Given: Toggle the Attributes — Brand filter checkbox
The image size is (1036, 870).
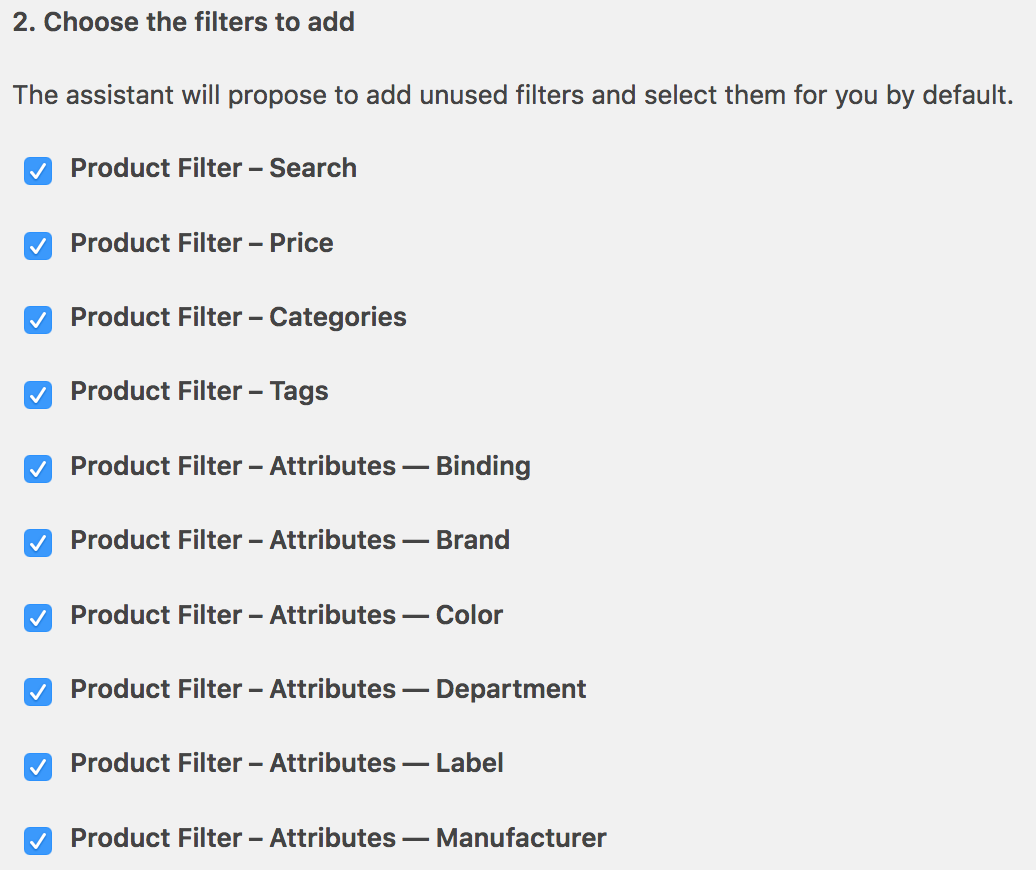Looking at the screenshot, I should pos(38,543).
